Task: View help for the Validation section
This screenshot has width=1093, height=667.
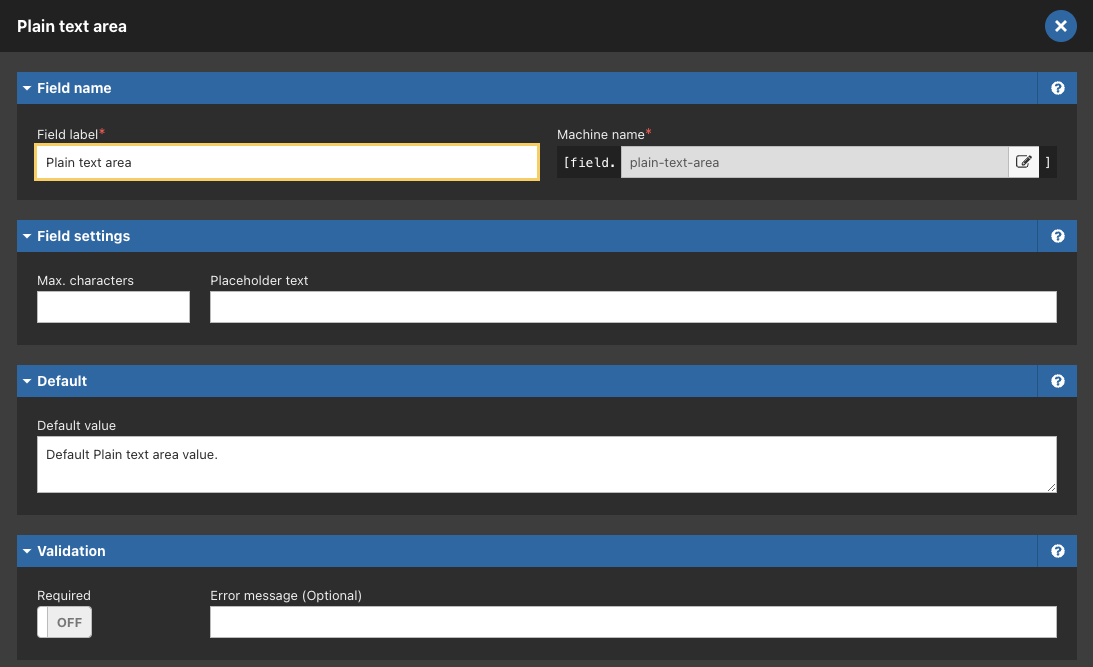Action: pos(1057,551)
